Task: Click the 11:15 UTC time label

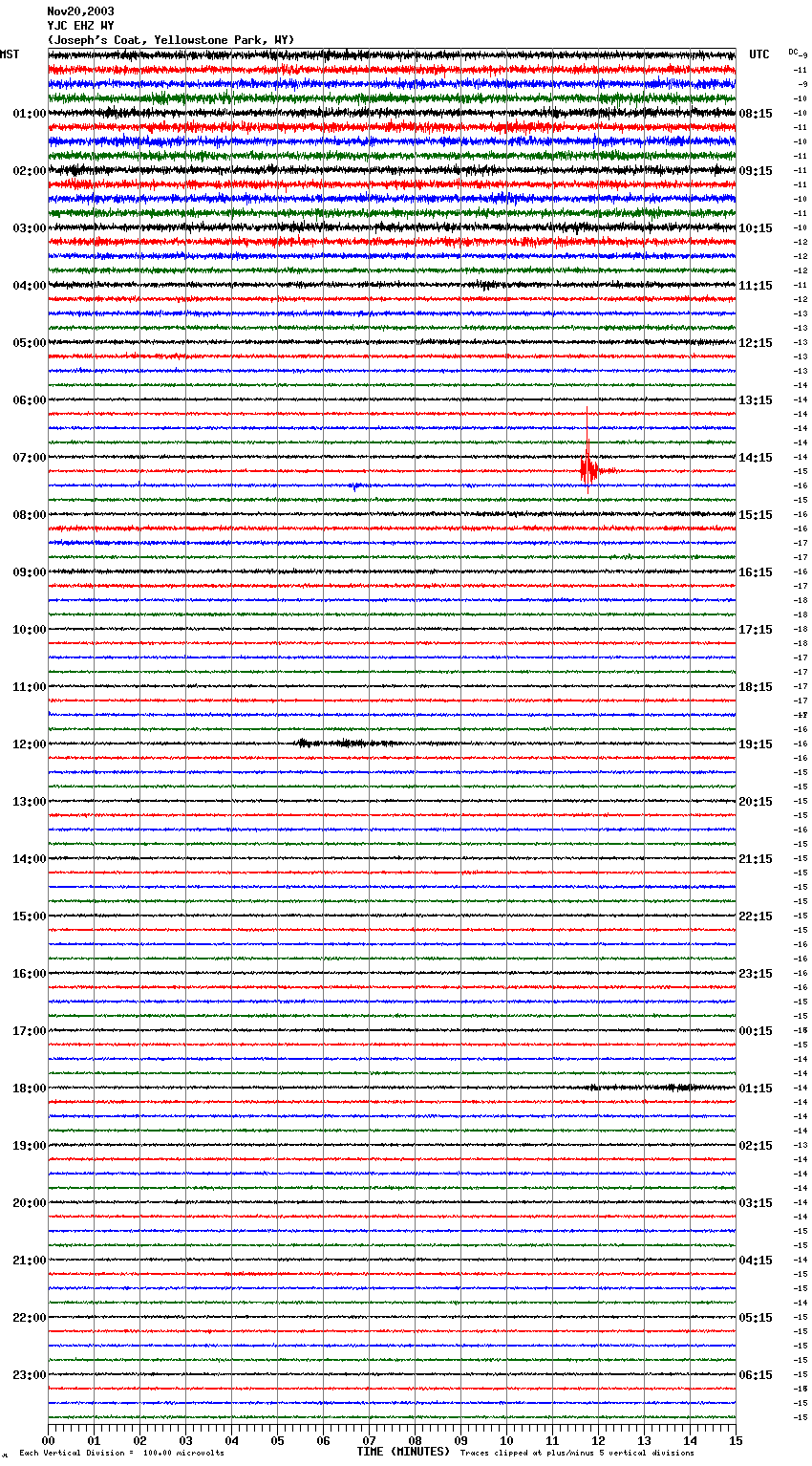Action: [756, 286]
